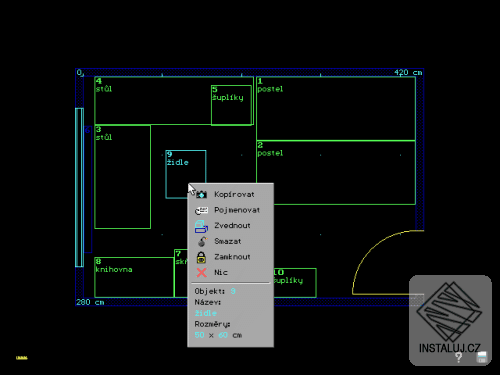Click the padlock icon next to Zamknout

tap(201, 257)
